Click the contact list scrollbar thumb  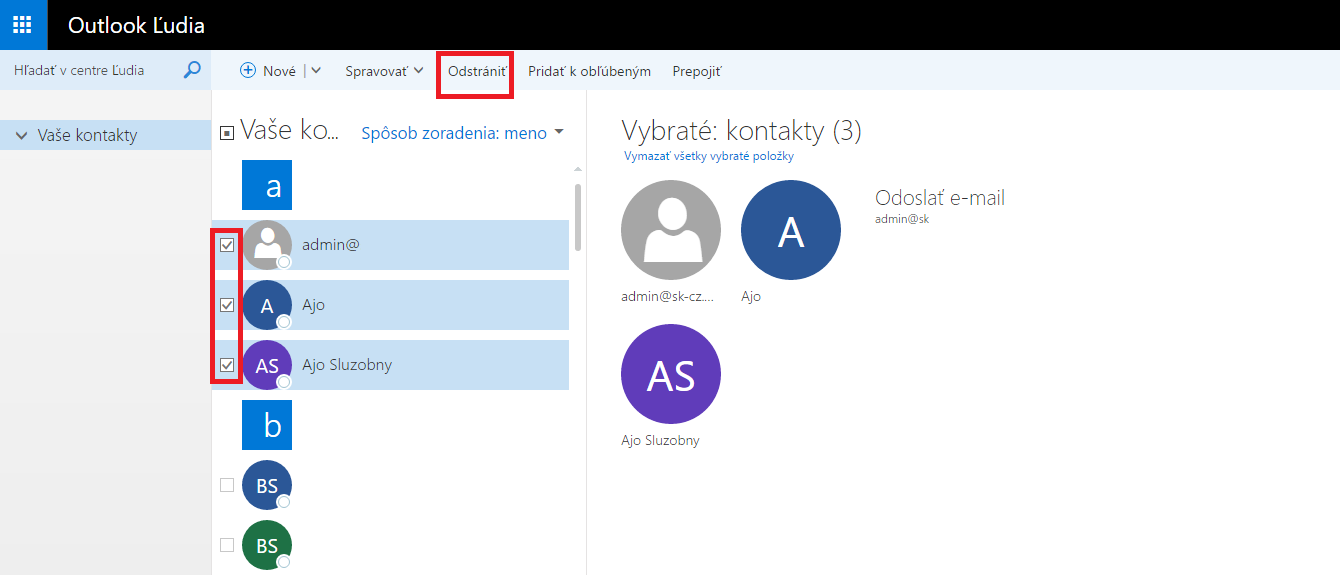pos(578,217)
